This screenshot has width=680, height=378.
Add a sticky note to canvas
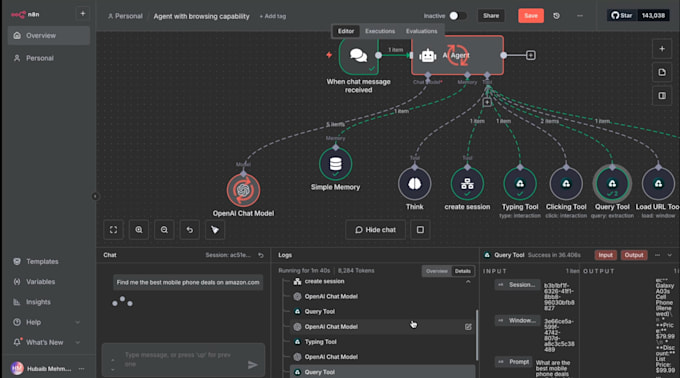pos(662,72)
